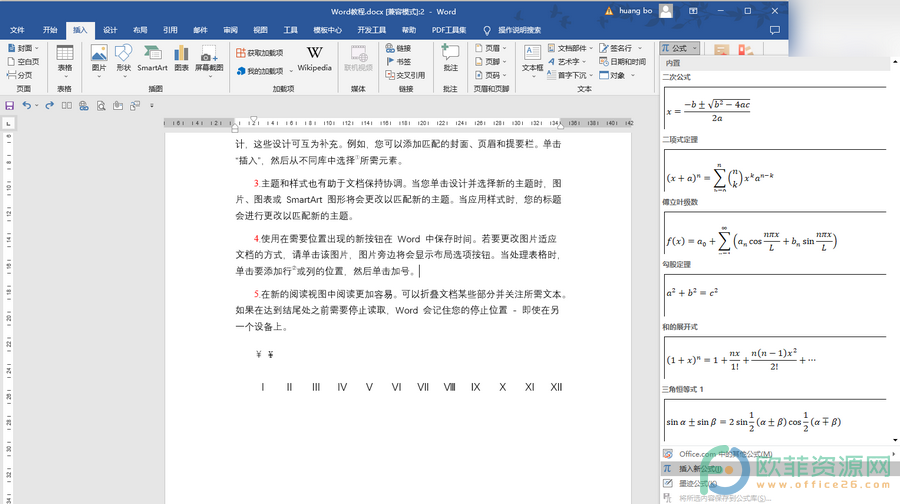Insert a Page Break (分页)
900x504 pixels.
[x=20, y=75]
